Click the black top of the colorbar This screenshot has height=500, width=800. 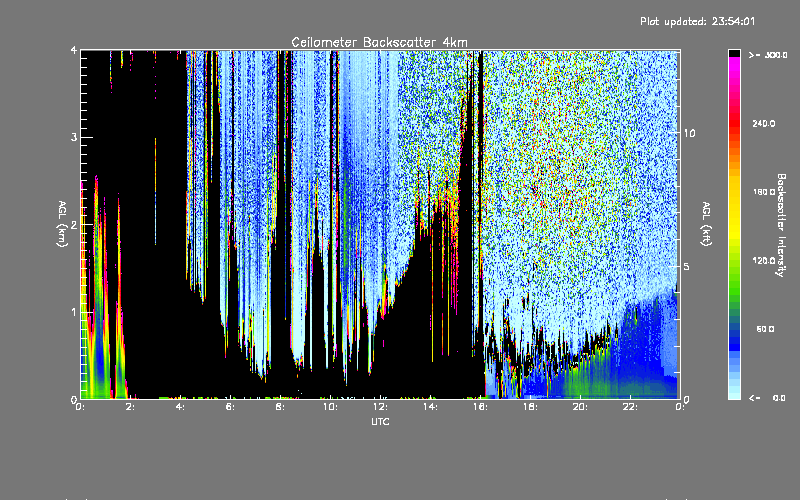pos(734,53)
